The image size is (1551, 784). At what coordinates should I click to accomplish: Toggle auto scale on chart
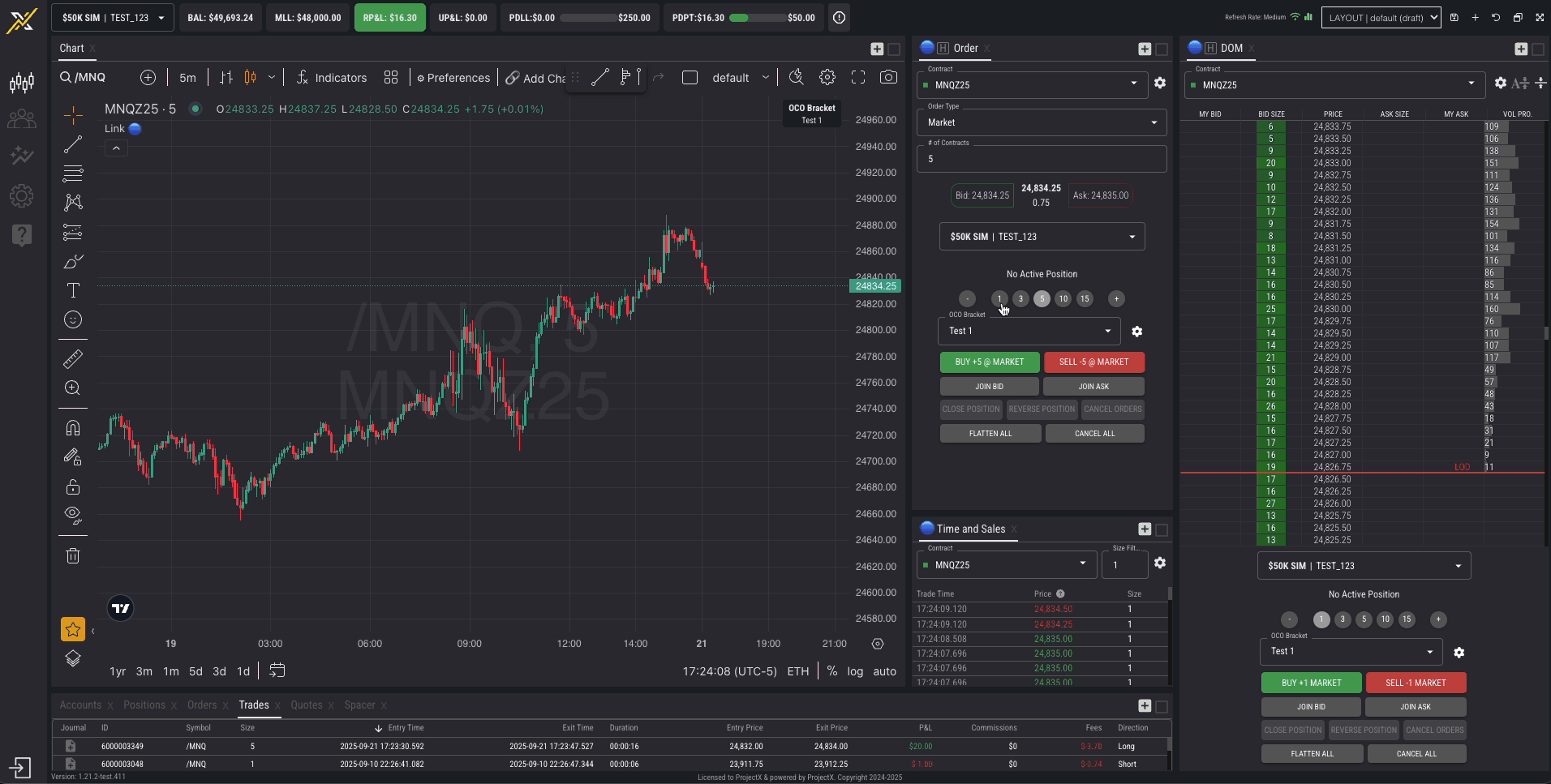click(x=884, y=671)
